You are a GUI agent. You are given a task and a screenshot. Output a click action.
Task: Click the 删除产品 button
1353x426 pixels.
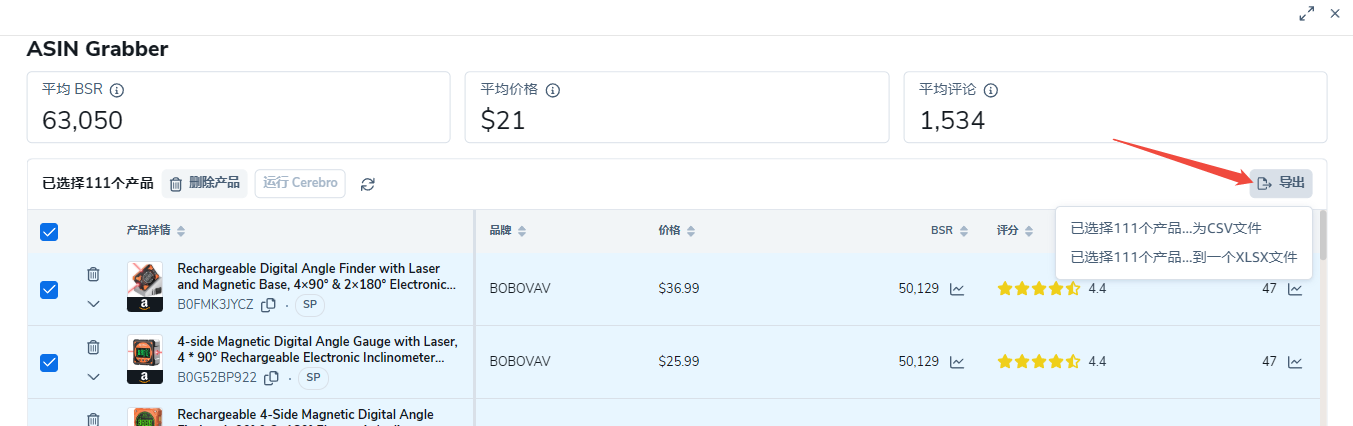coord(204,183)
